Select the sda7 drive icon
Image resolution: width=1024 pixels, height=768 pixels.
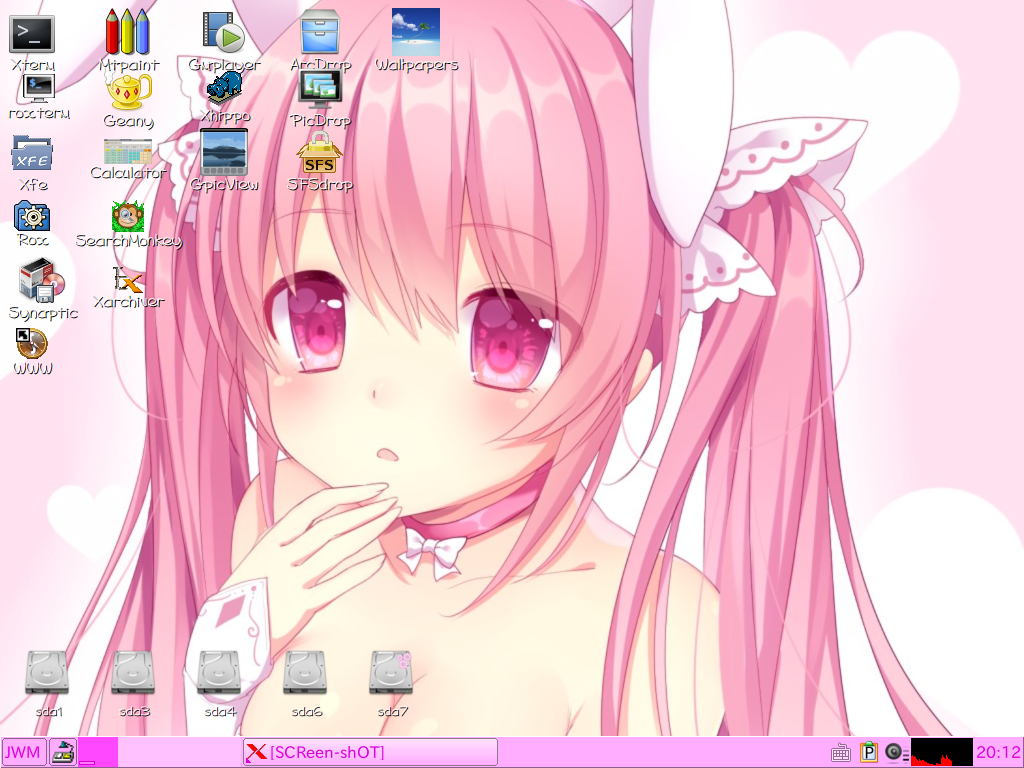(391, 673)
